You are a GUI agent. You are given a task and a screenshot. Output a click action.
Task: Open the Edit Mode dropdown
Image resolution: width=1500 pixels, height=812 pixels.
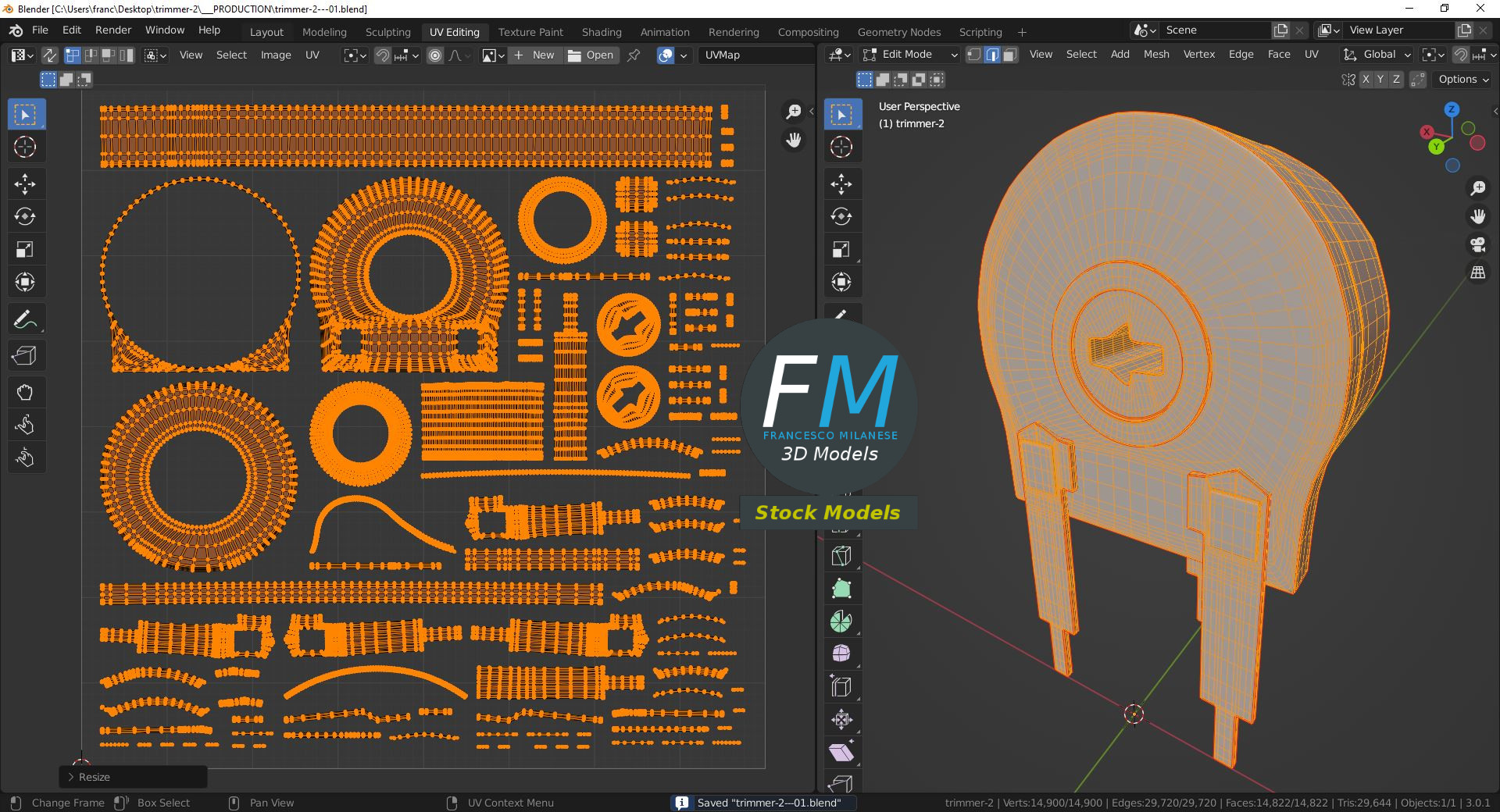910,55
